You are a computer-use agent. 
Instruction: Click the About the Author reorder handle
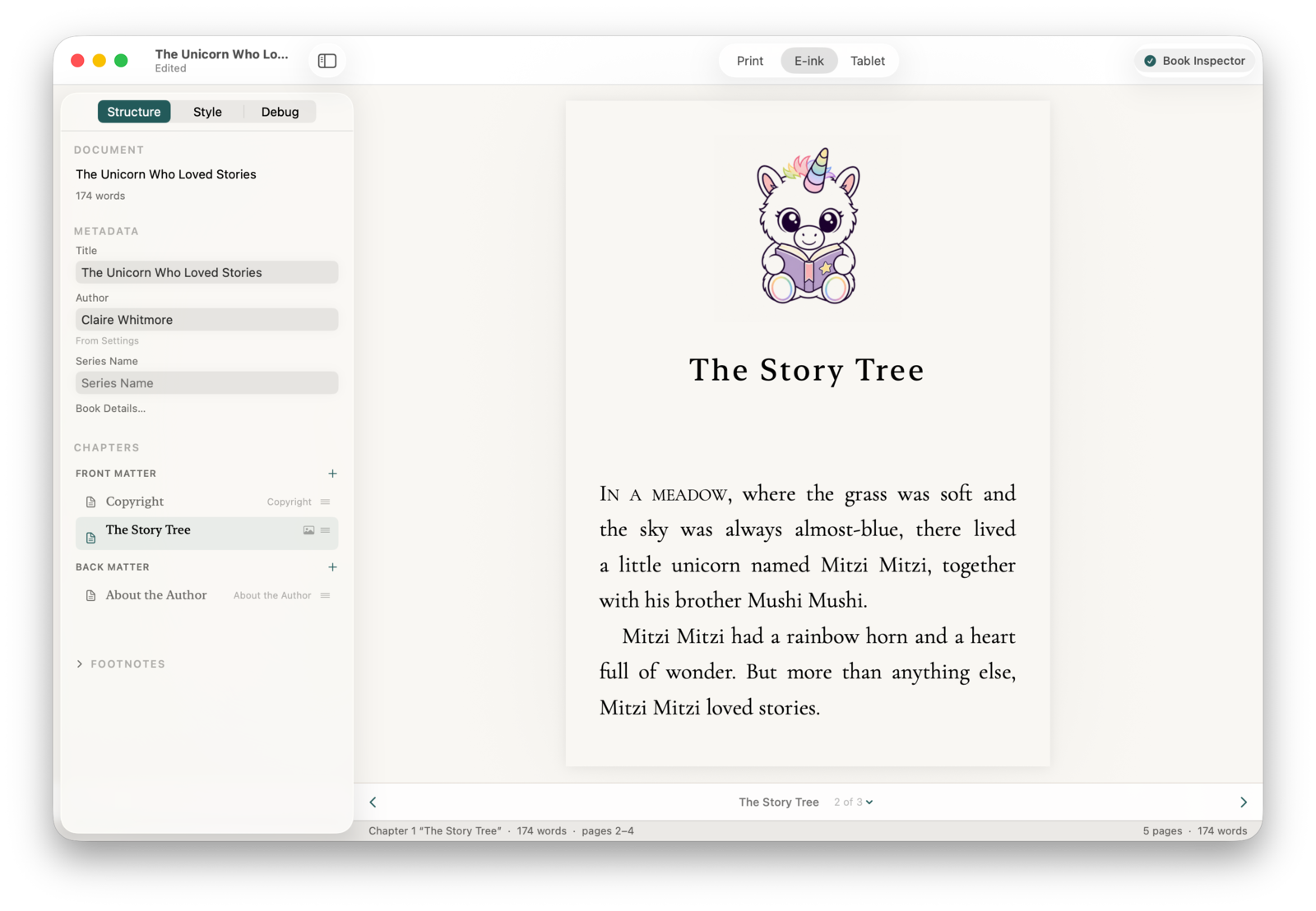click(325, 595)
